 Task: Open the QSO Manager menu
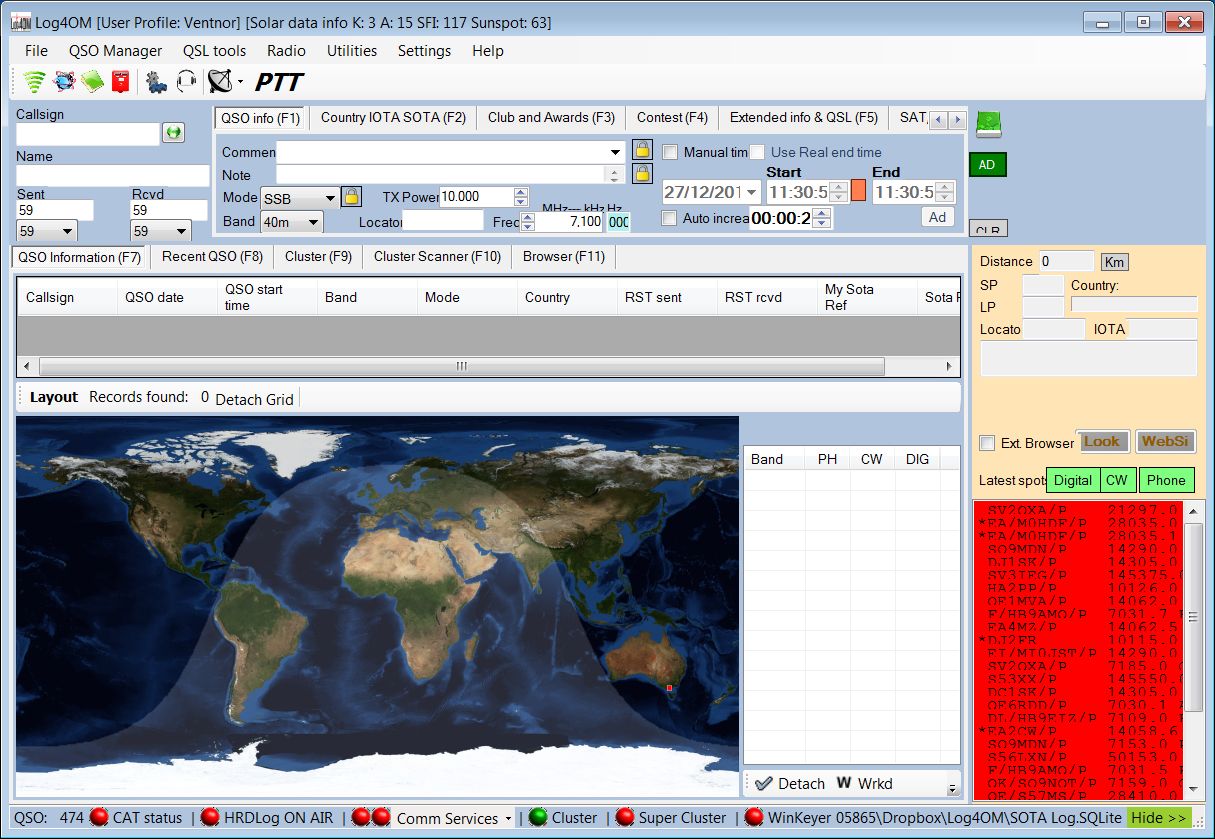115,51
